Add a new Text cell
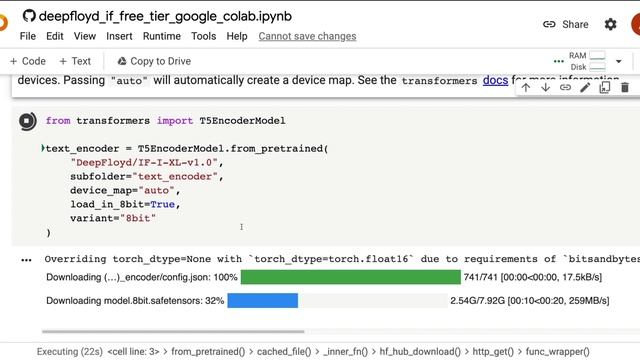 click(x=75, y=61)
